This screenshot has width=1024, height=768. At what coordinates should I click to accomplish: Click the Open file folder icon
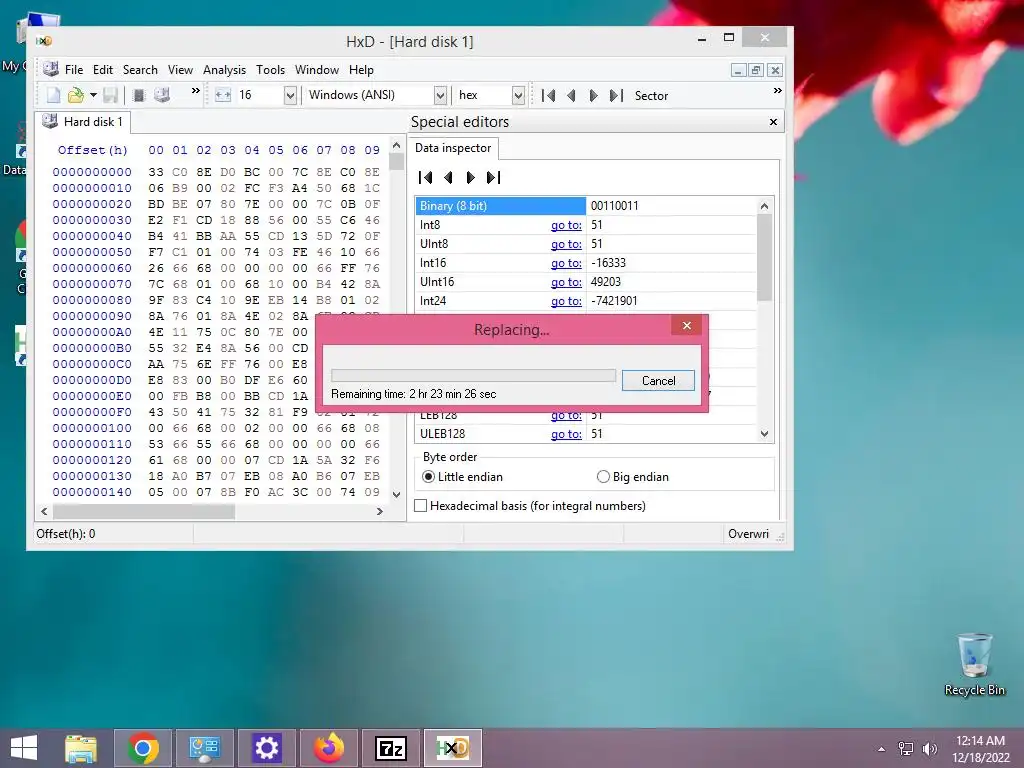pyautogui.click(x=76, y=95)
